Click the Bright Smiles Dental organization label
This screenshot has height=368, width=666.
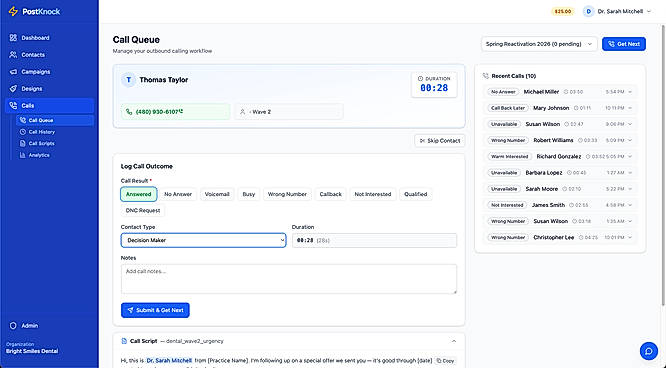point(32,351)
